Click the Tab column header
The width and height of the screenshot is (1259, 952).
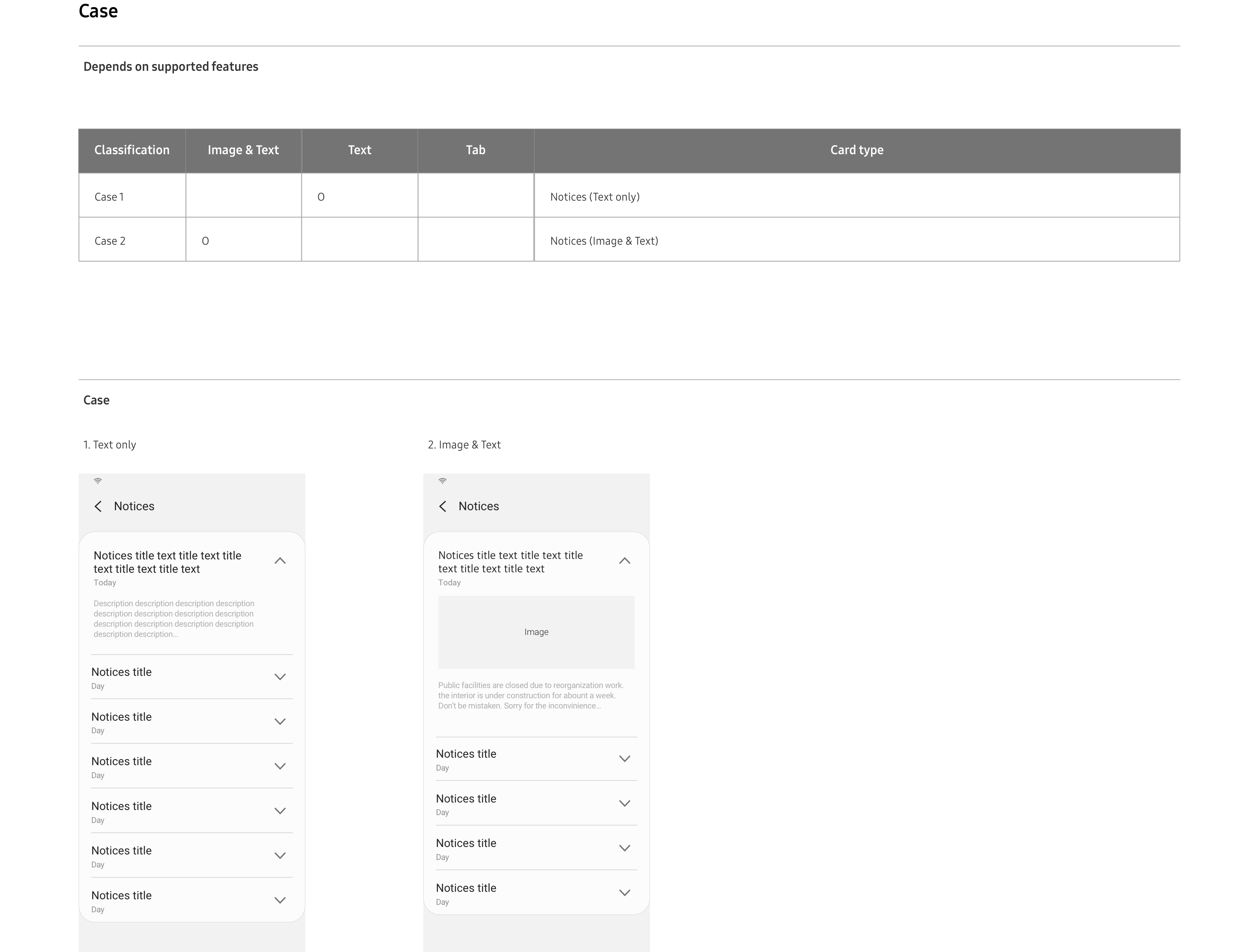[x=476, y=150]
